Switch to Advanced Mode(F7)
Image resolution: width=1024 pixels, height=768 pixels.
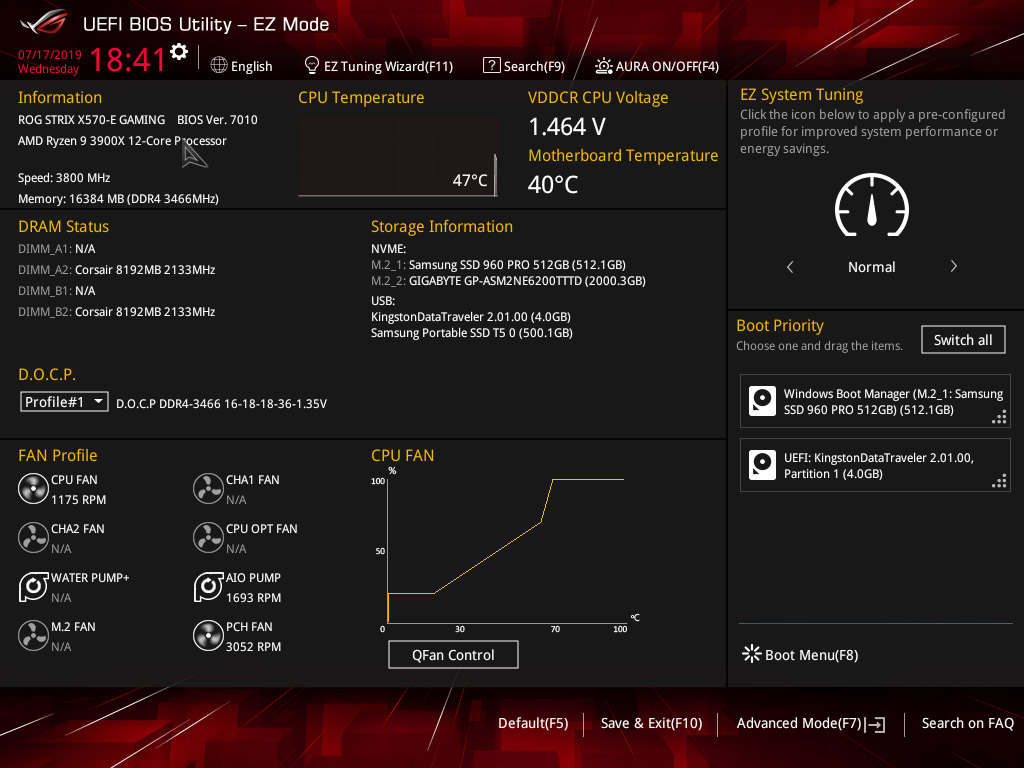tap(799, 723)
